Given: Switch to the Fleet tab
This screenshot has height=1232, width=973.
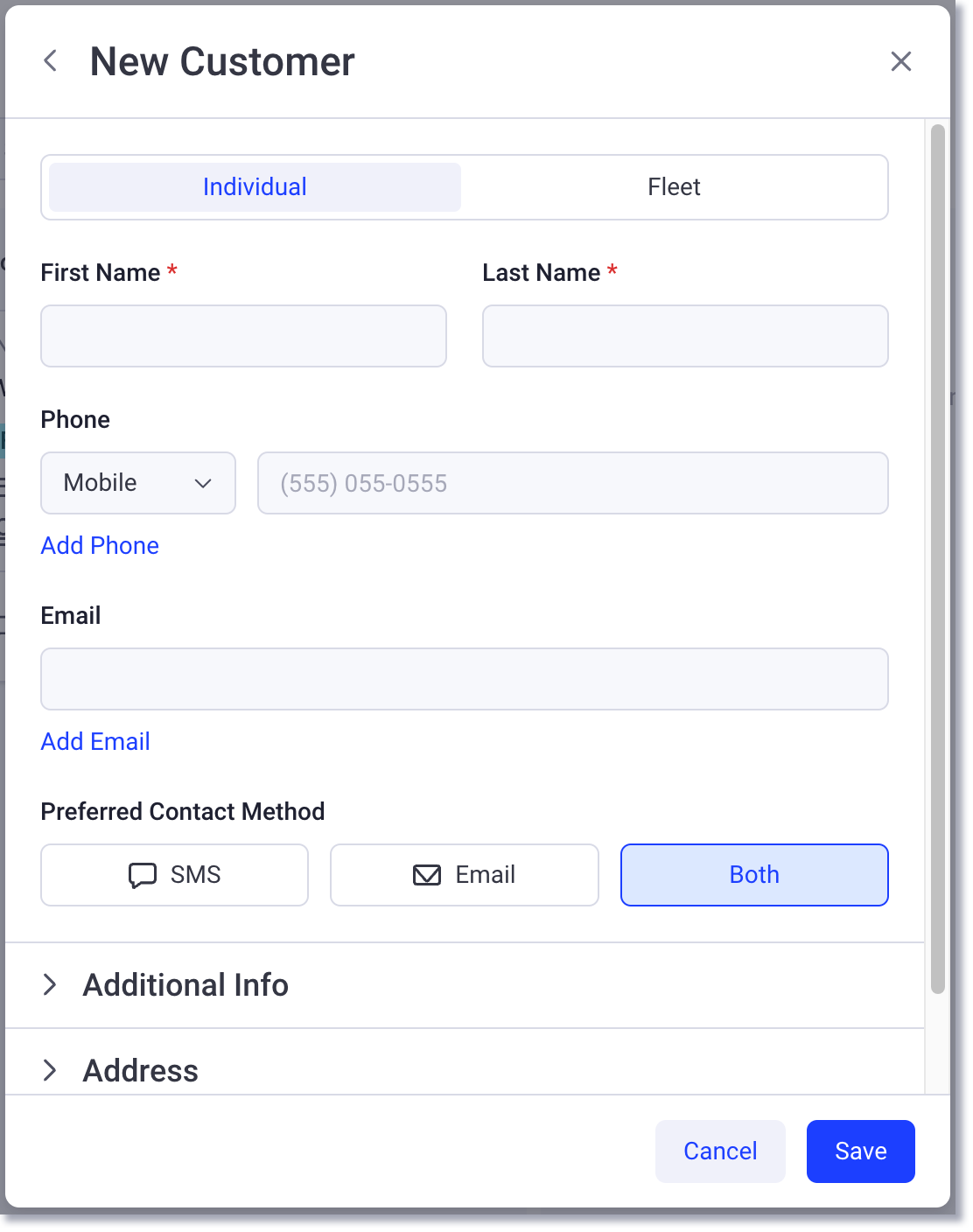Looking at the screenshot, I should click(674, 186).
